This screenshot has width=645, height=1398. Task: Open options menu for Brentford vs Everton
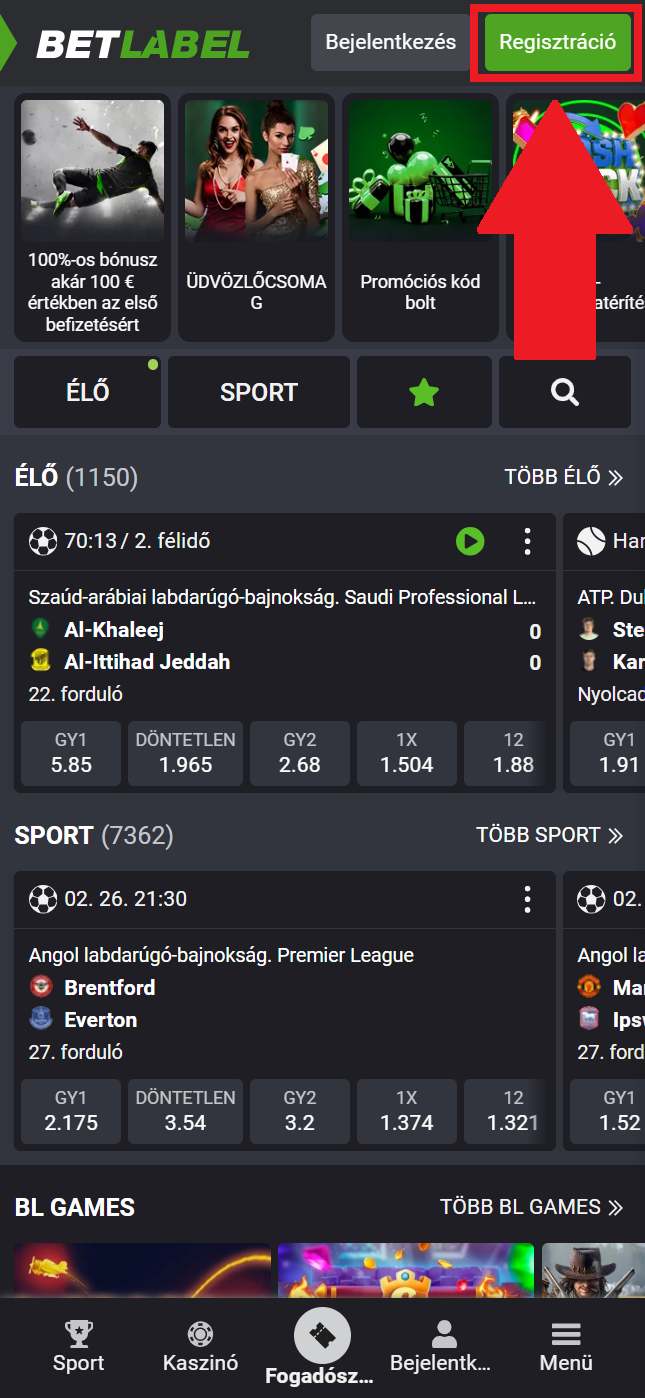527,899
